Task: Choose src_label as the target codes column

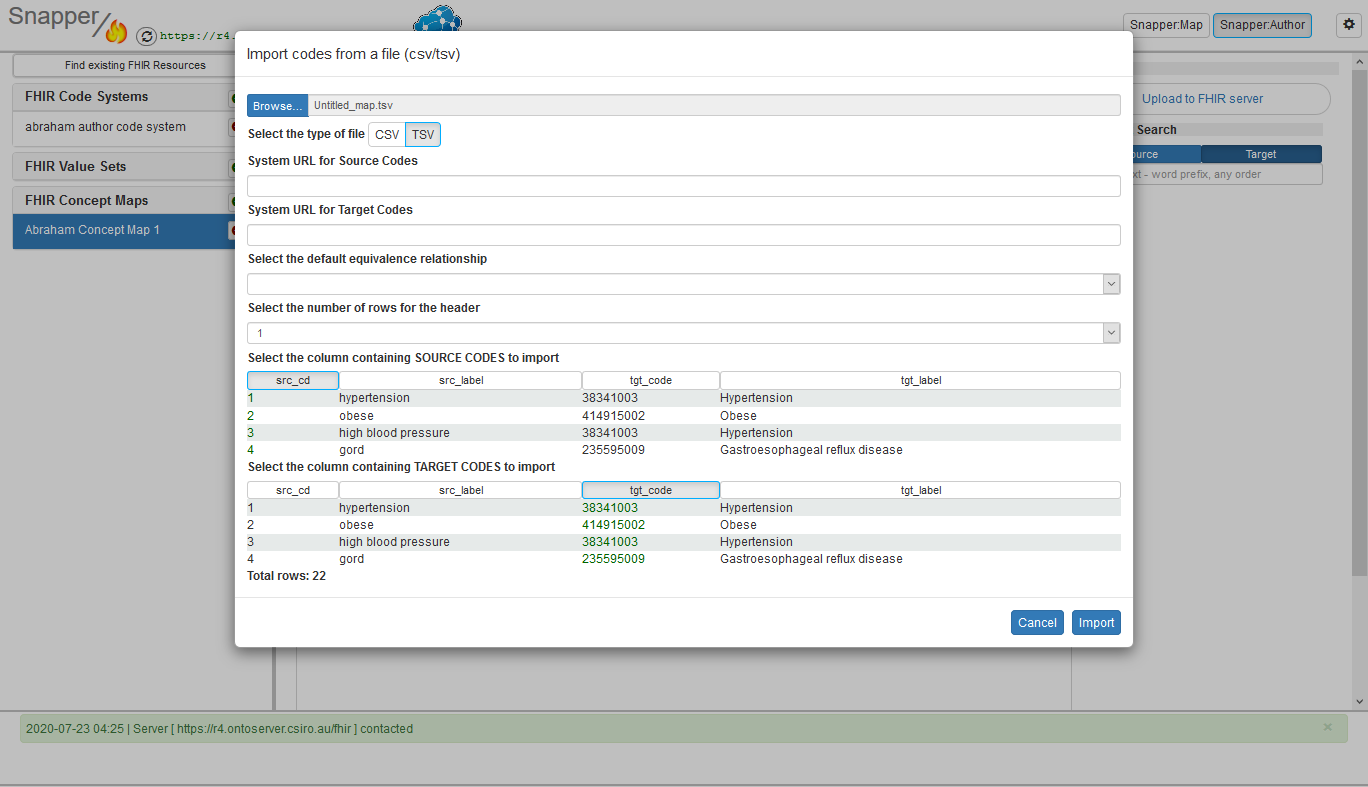Action: [461, 490]
